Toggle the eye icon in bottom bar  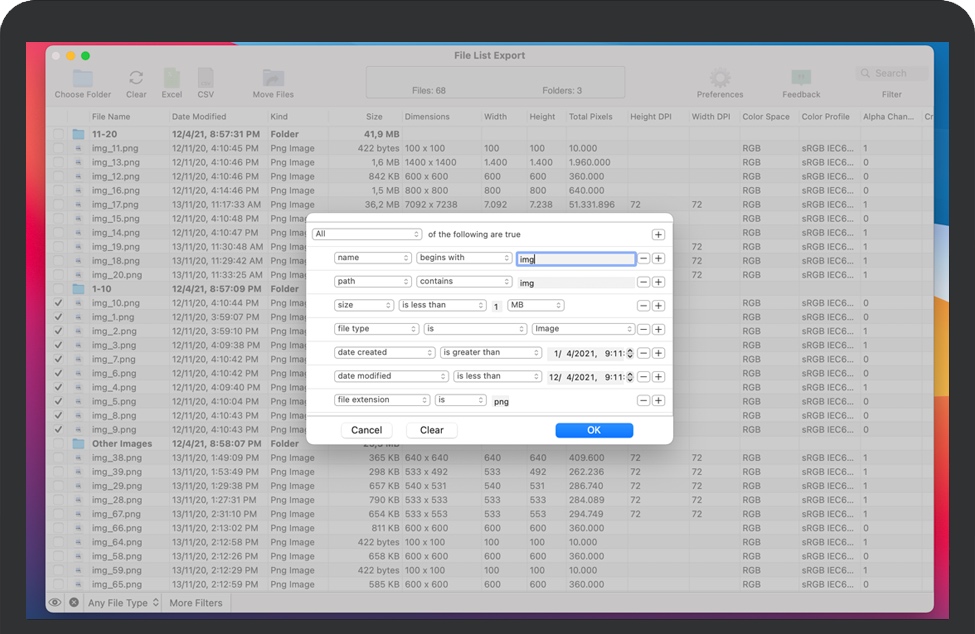pos(55,603)
